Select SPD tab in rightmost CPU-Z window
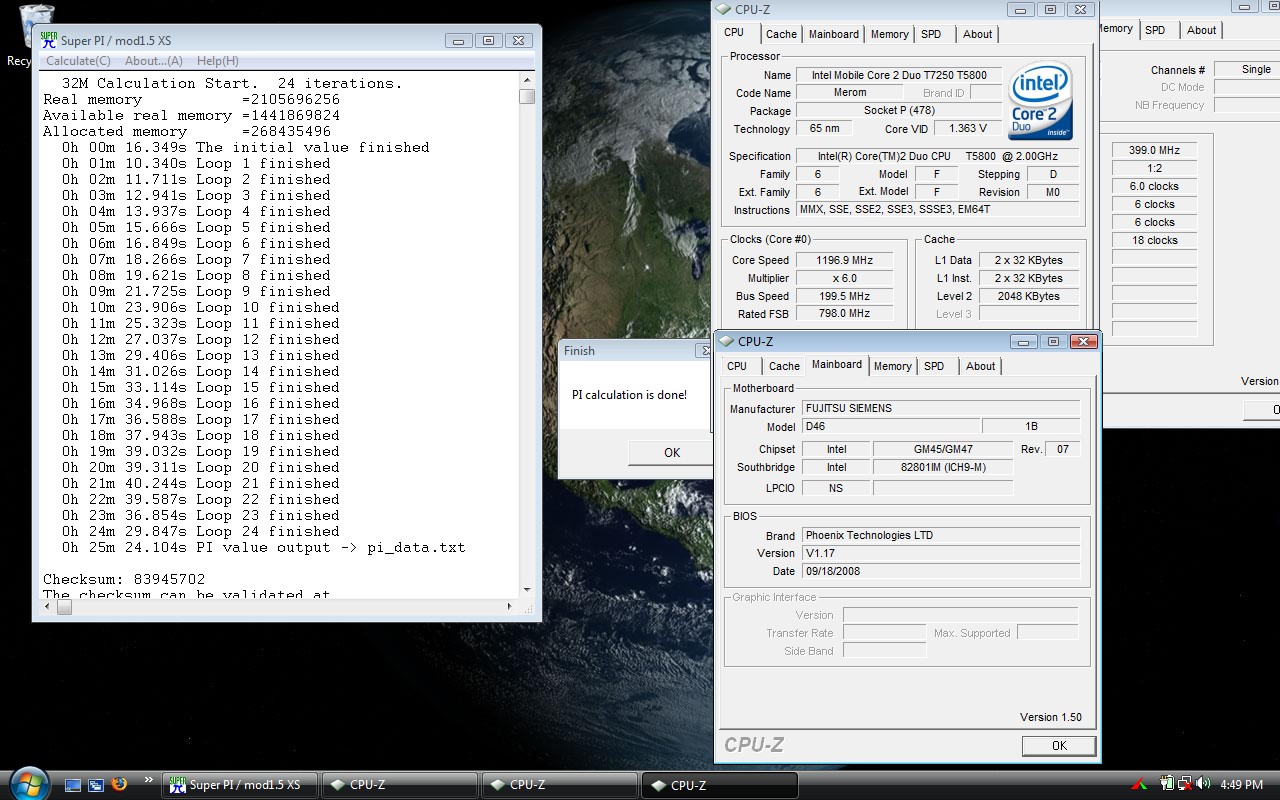 (x=1155, y=30)
